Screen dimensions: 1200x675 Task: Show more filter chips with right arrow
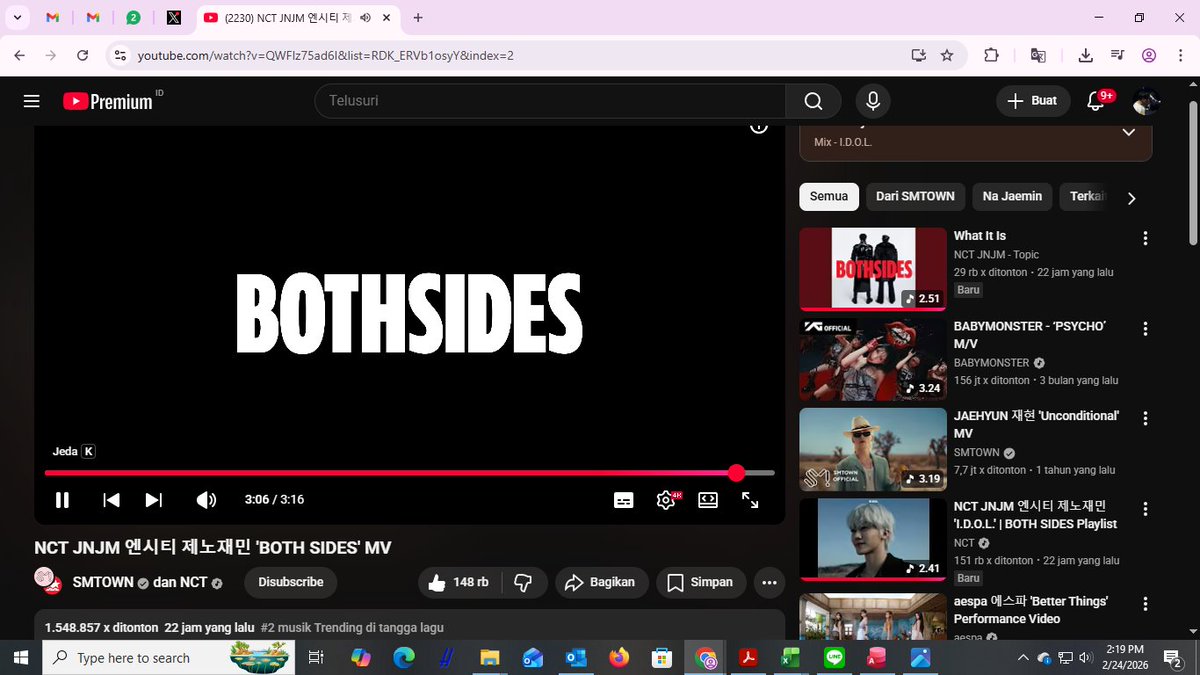[1132, 198]
